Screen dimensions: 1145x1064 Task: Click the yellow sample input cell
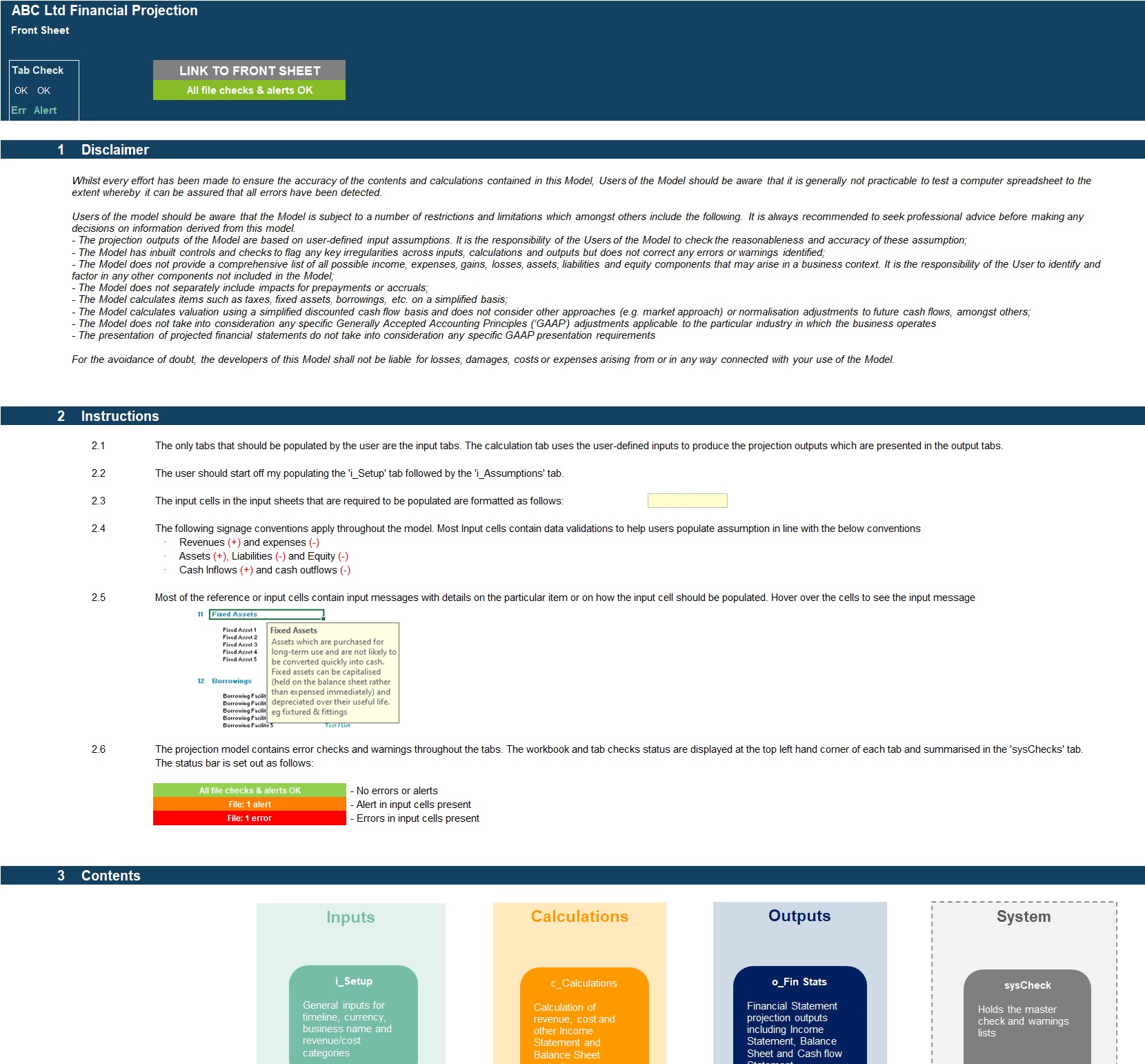687,501
